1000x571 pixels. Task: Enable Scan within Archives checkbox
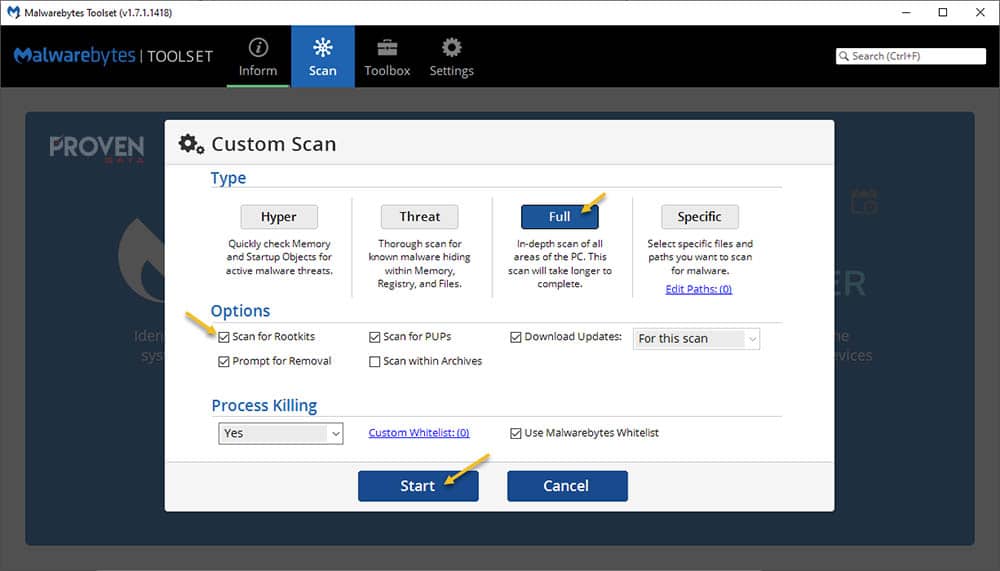pyautogui.click(x=374, y=362)
